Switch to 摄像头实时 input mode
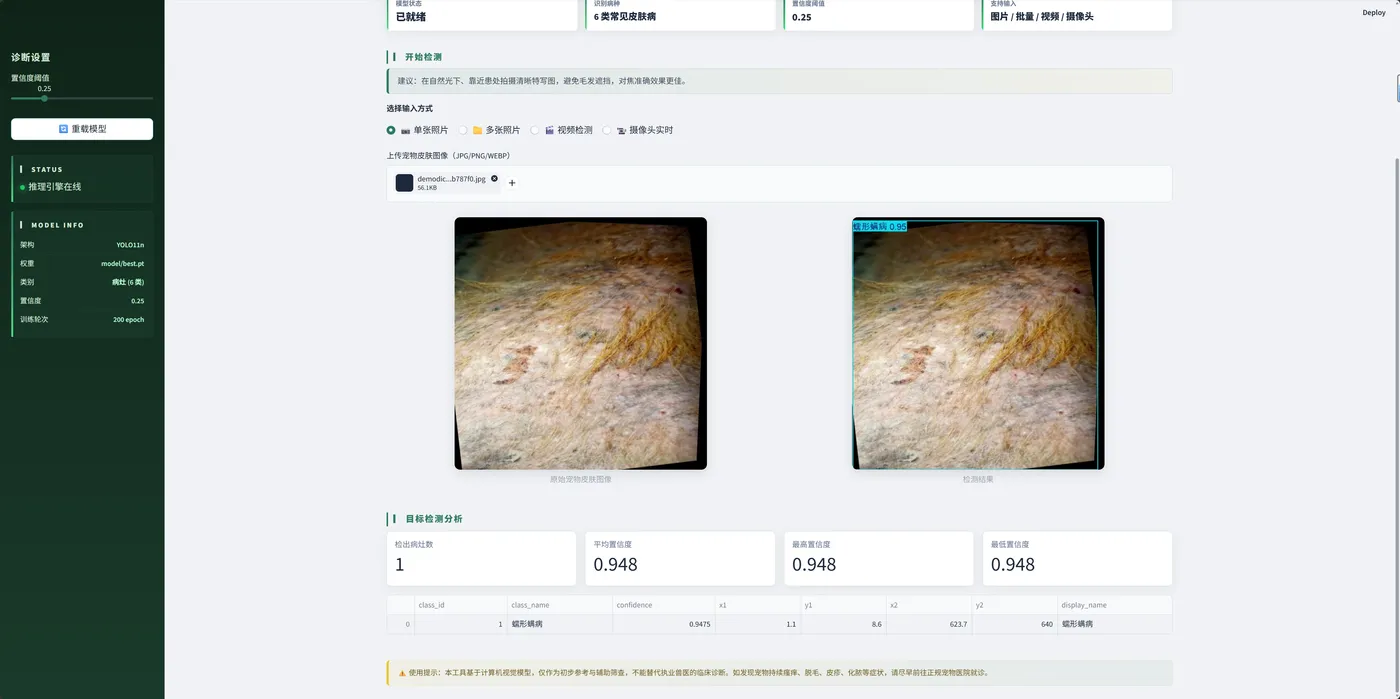 point(607,130)
